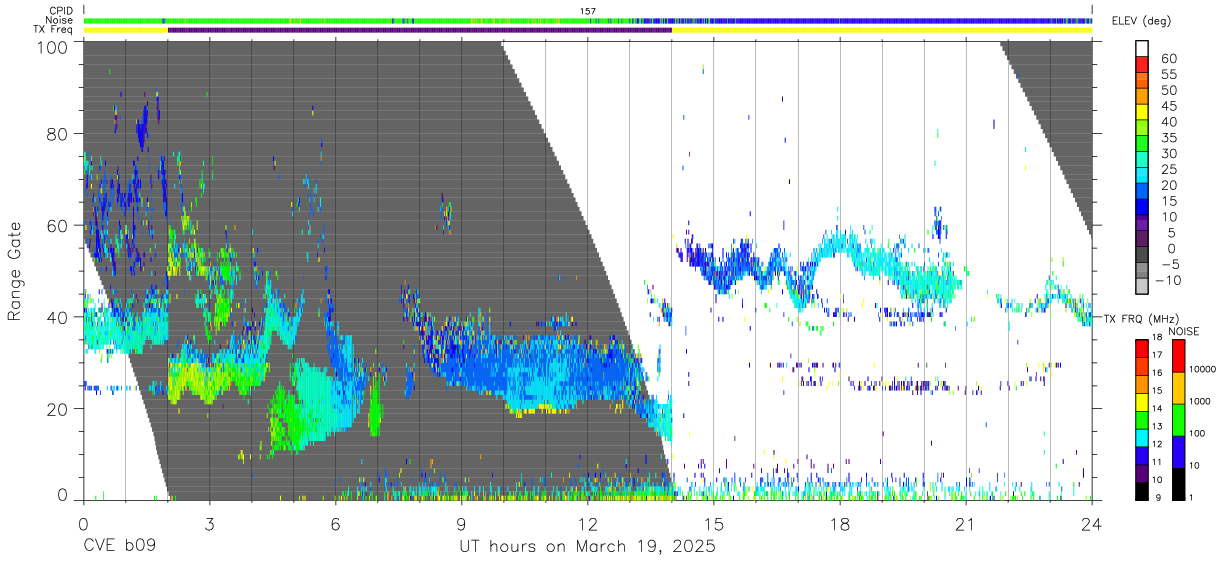Viewport: 1228px width, 567px height.
Task: Click the Noise indicator strip at top
Action: click(588, 20)
